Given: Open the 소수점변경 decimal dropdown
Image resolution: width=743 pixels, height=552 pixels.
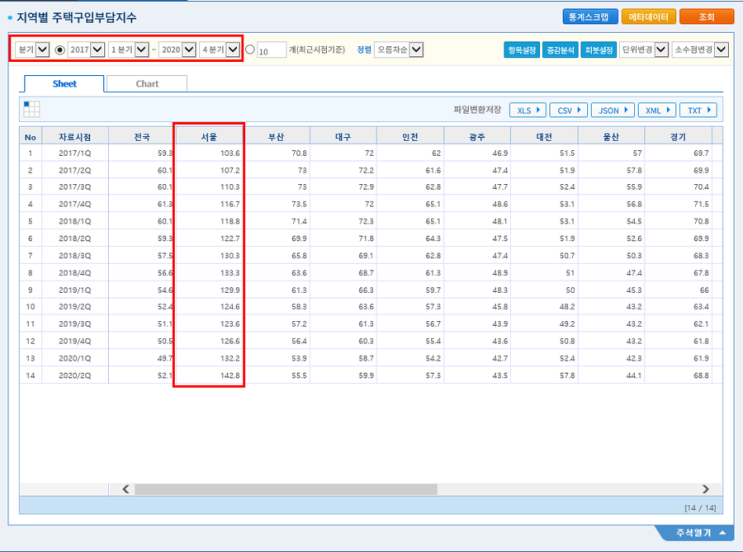Looking at the screenshot, I should [700, 49].
